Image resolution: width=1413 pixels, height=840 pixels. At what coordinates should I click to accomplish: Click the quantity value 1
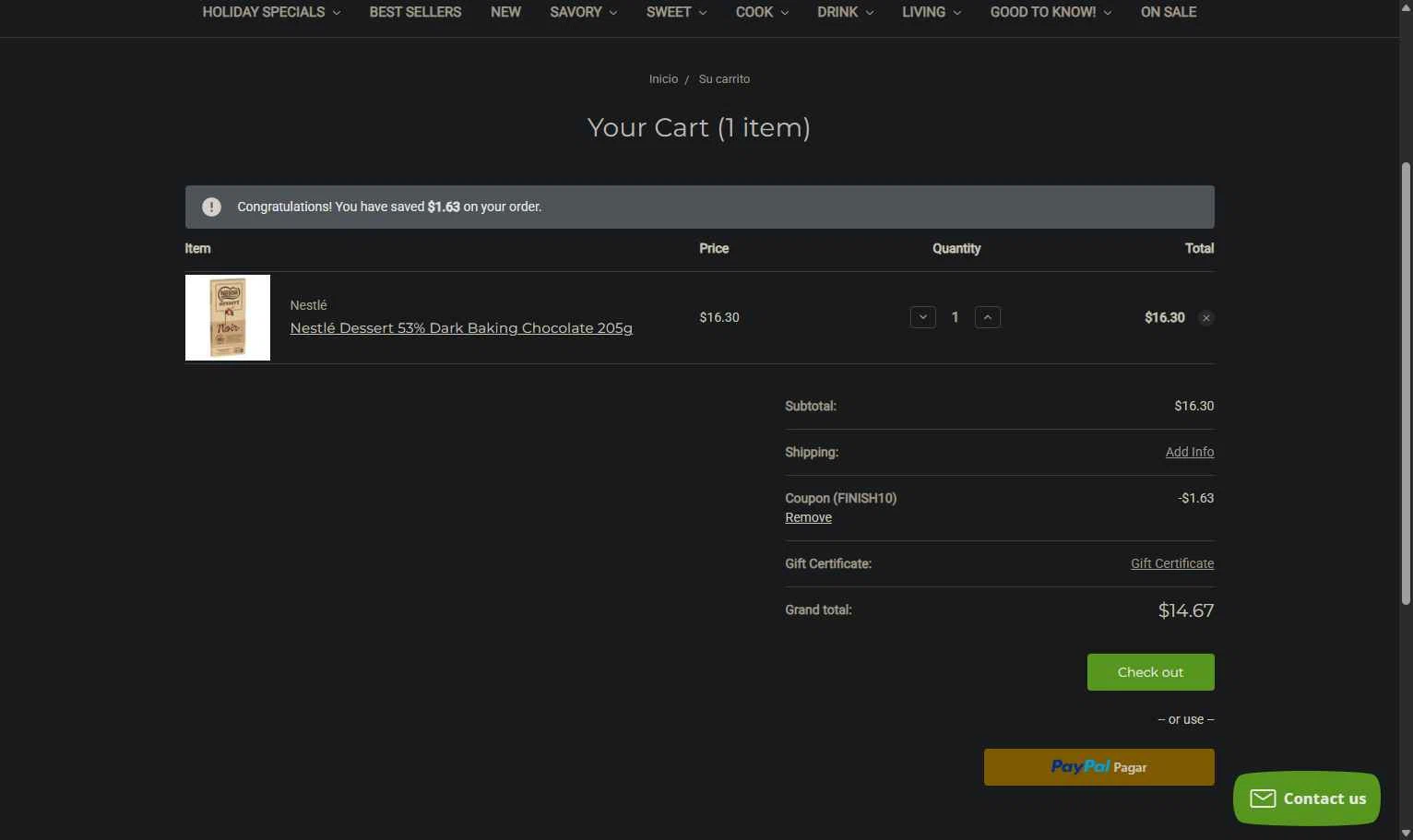(955, 317)
